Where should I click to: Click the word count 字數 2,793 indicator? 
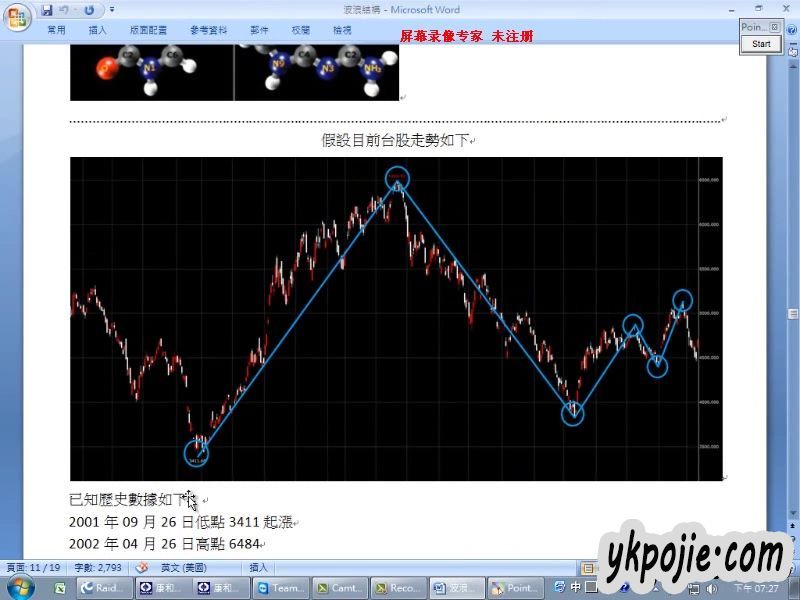point(97,567)
